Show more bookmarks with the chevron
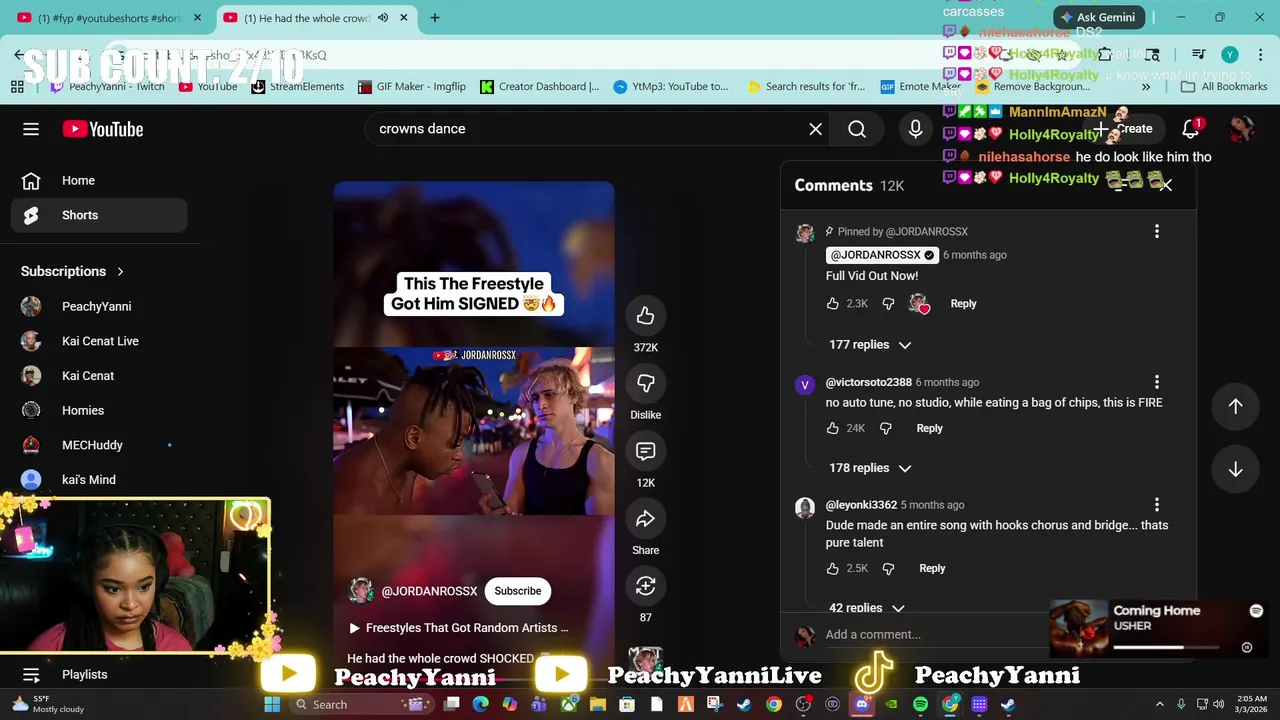This screenshot has width=1280, height=720. coord(1145,87)
